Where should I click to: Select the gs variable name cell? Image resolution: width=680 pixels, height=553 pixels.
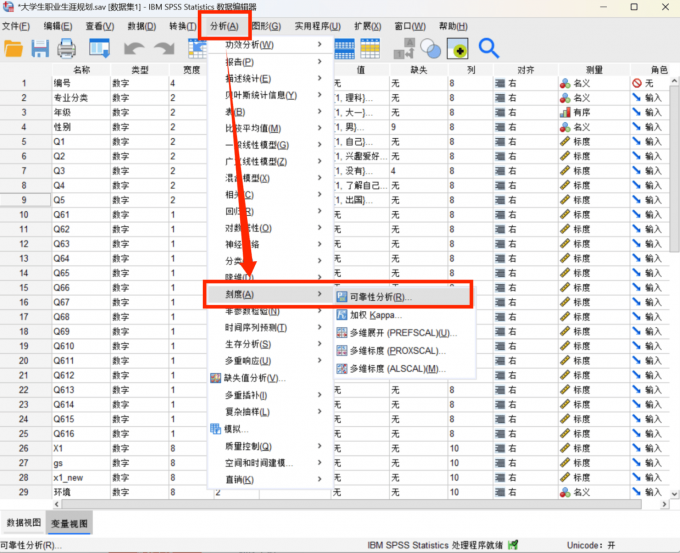[82, 463]
